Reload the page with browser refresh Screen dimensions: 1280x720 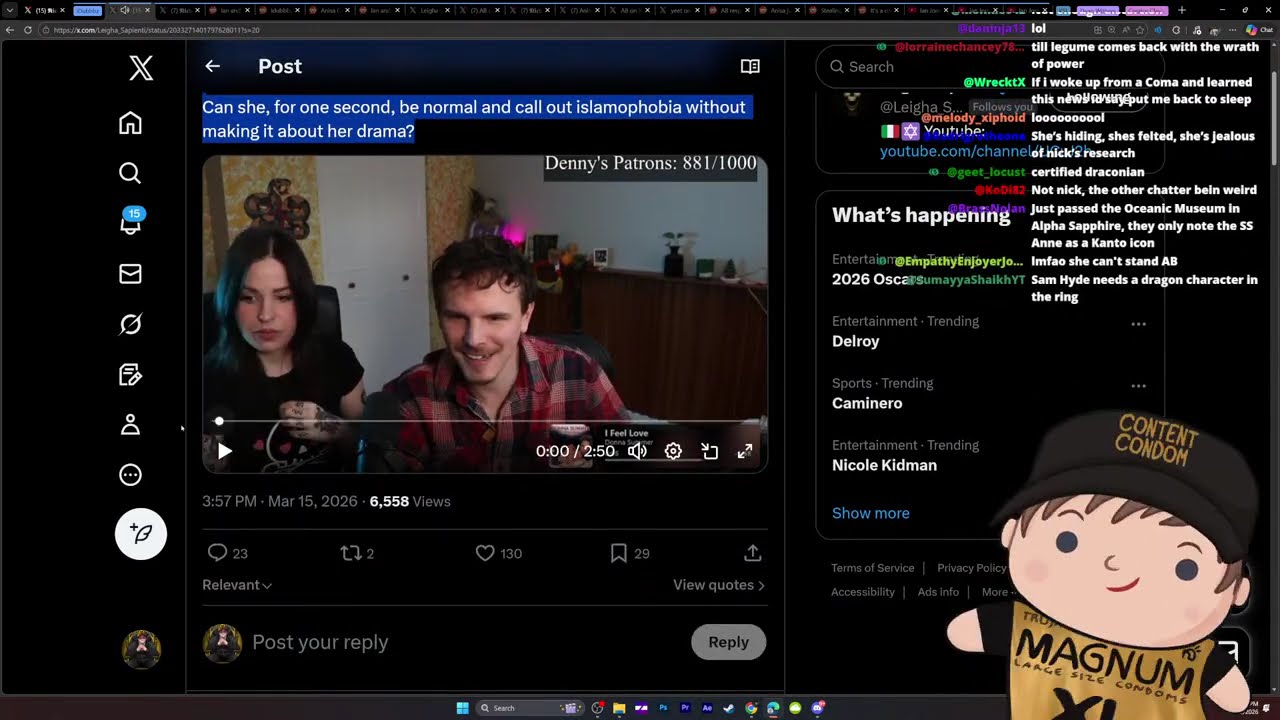pos(28,30)
